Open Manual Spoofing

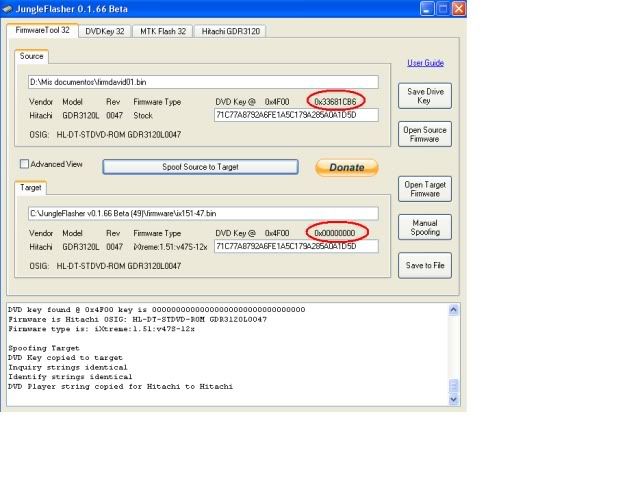425,227
